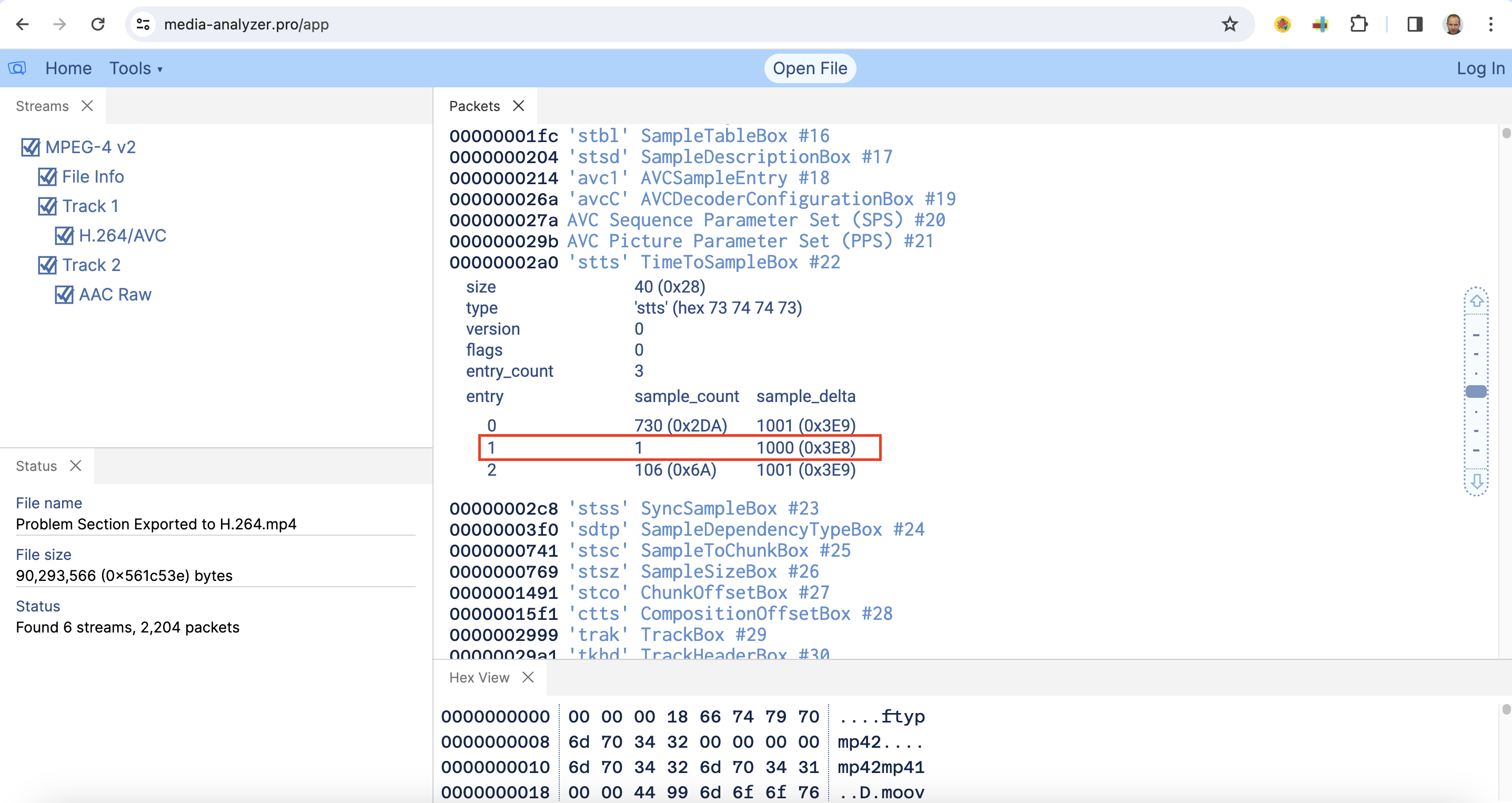Reload the page with refresh icon
Viewport: 1512px width, 803px height.
click(x=98, y=24)
